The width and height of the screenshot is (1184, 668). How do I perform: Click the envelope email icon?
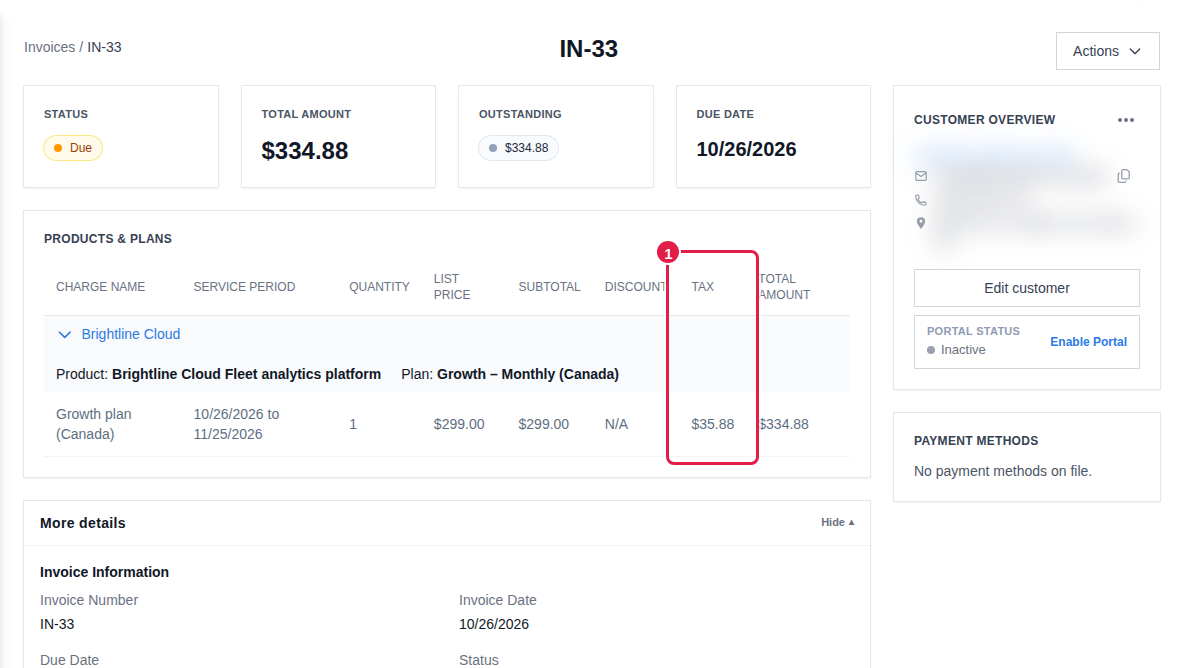(920, 176)
